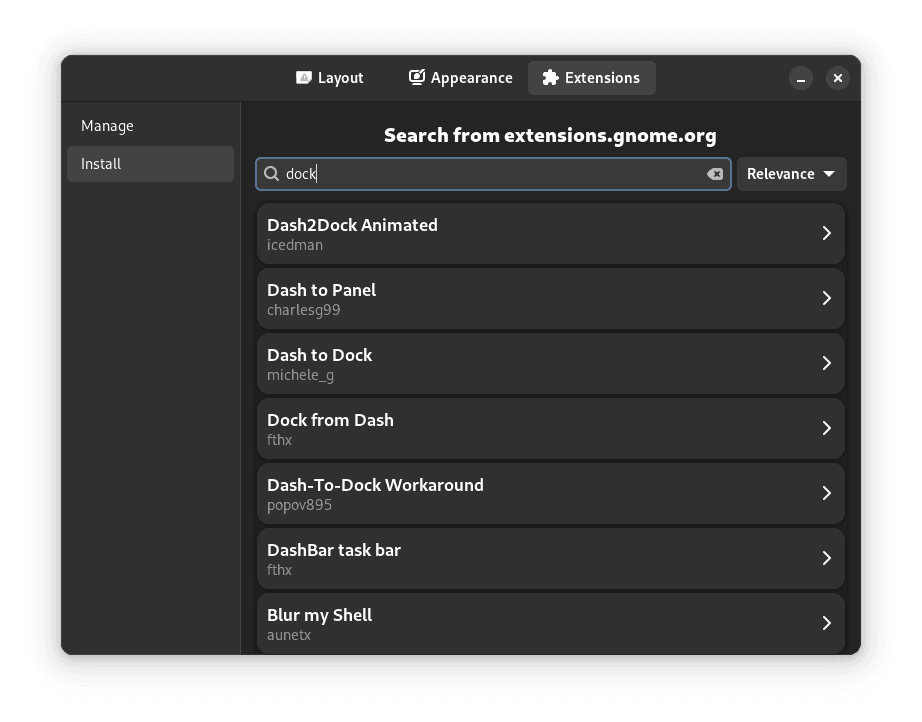Screen dimensions: 922x722
Task: Select the Extensions tab
Action: pos(591,78)
